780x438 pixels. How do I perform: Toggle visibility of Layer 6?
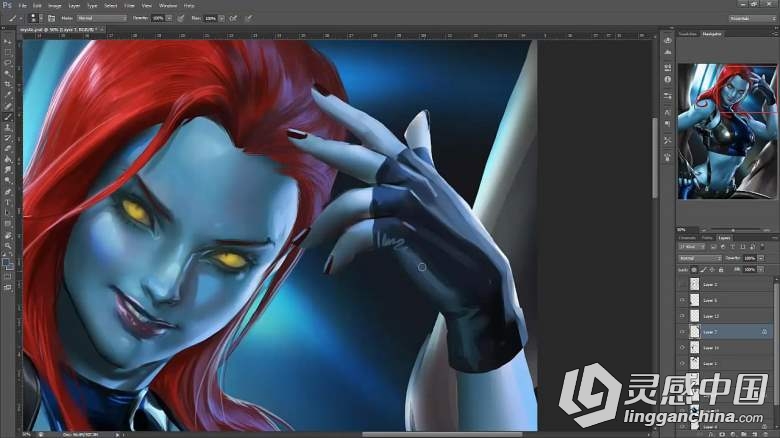click(x=682, y=300)
